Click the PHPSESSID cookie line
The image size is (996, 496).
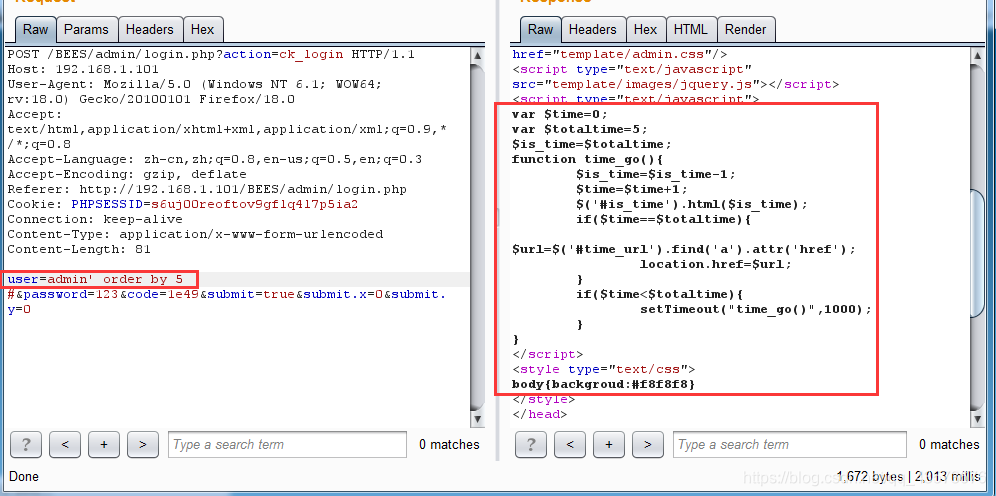pos(183,204)
